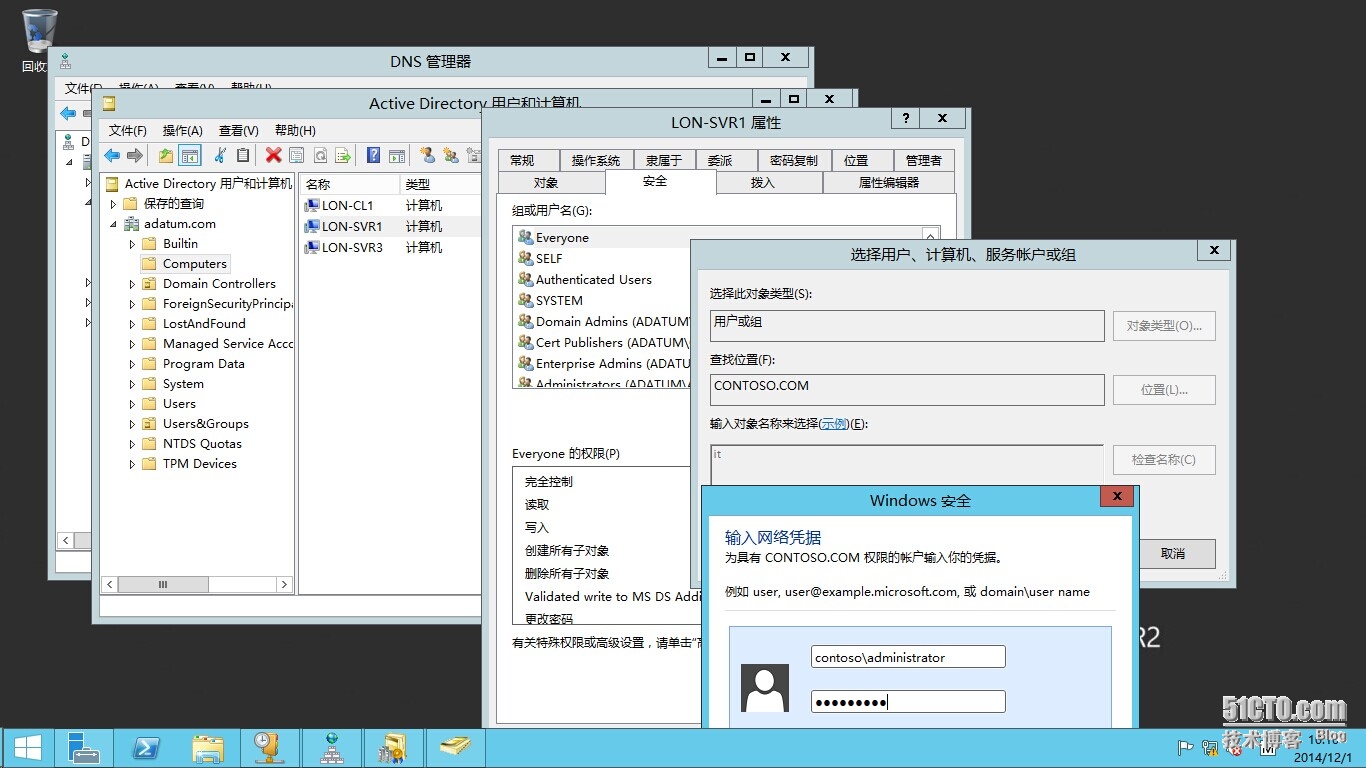The height and width of the screenshot is (768, 1366).
Task: Click the console tree horizontal scrollbar
Action: click(x=198, y=585)
